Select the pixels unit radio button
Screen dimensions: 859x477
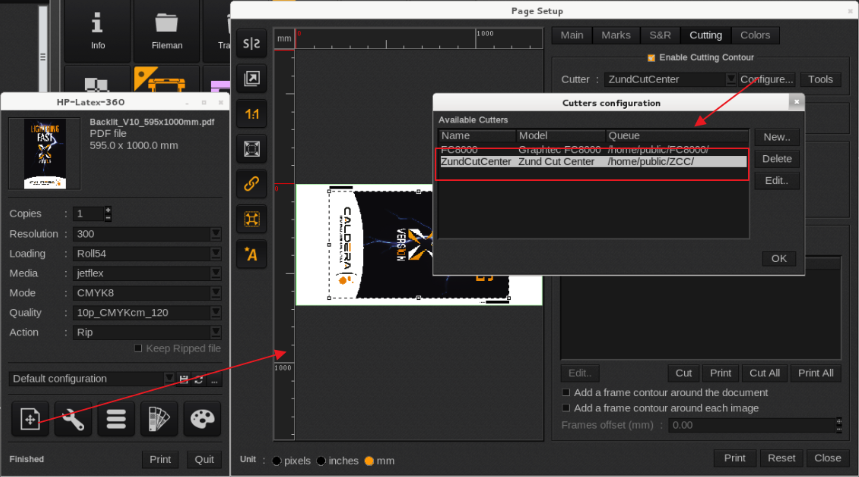tap(277, 461)
